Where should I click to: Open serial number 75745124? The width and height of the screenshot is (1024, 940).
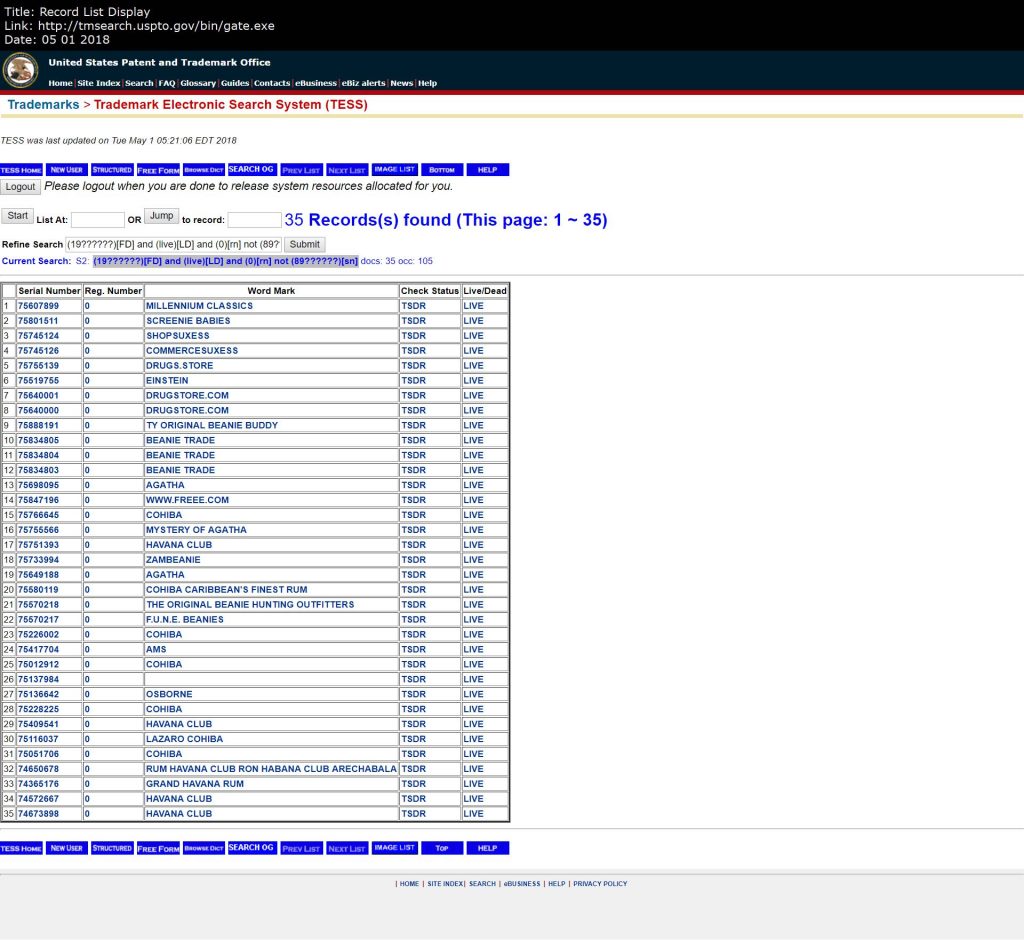(x=39, y=336)
